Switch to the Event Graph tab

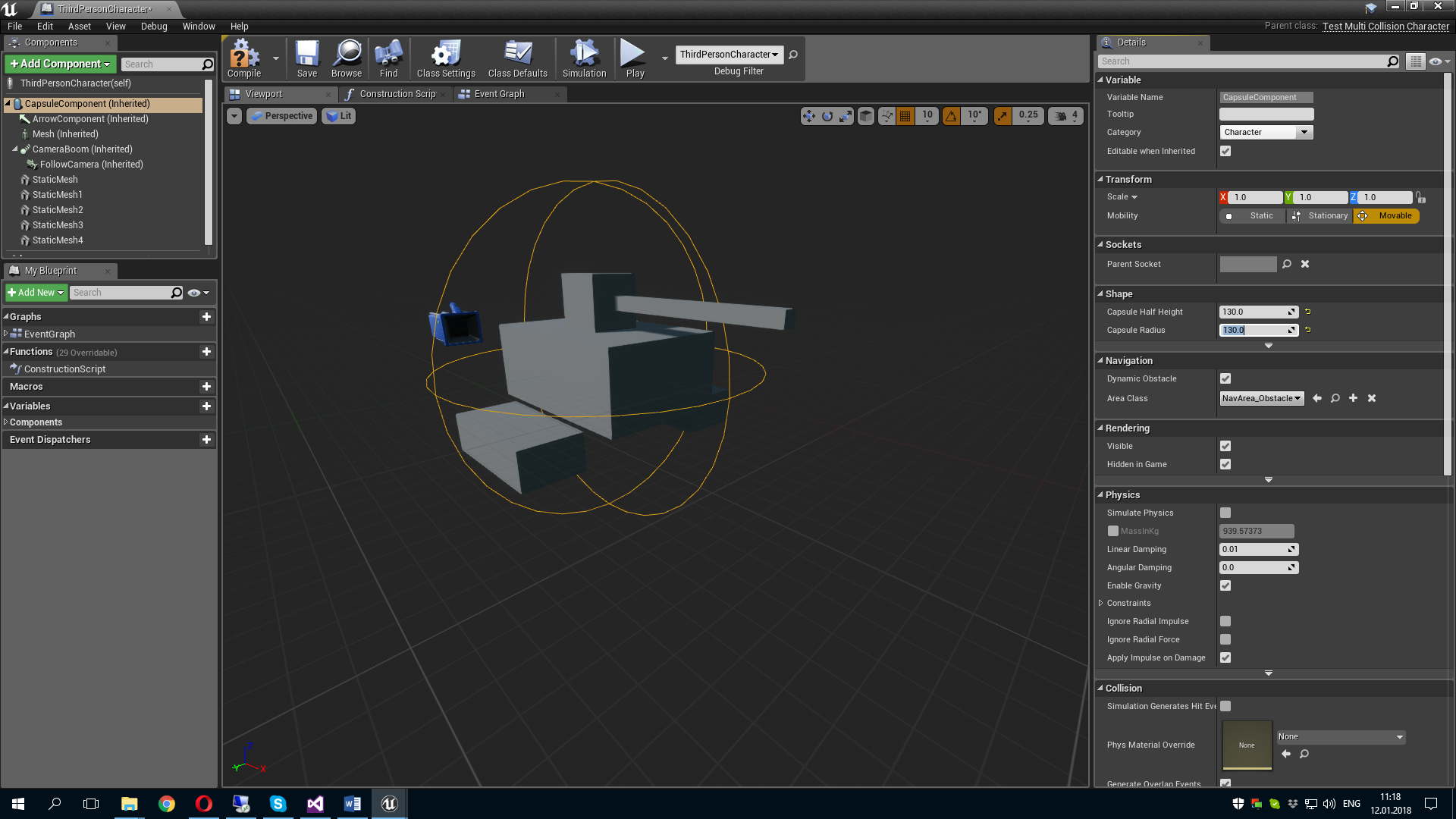499,94
